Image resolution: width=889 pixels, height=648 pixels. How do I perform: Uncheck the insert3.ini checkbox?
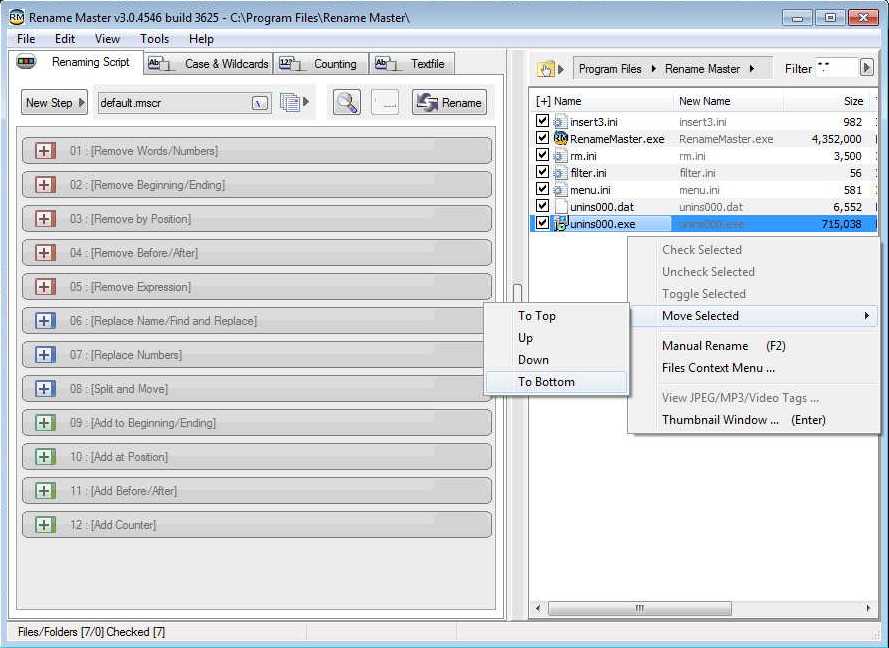(541, 122)
